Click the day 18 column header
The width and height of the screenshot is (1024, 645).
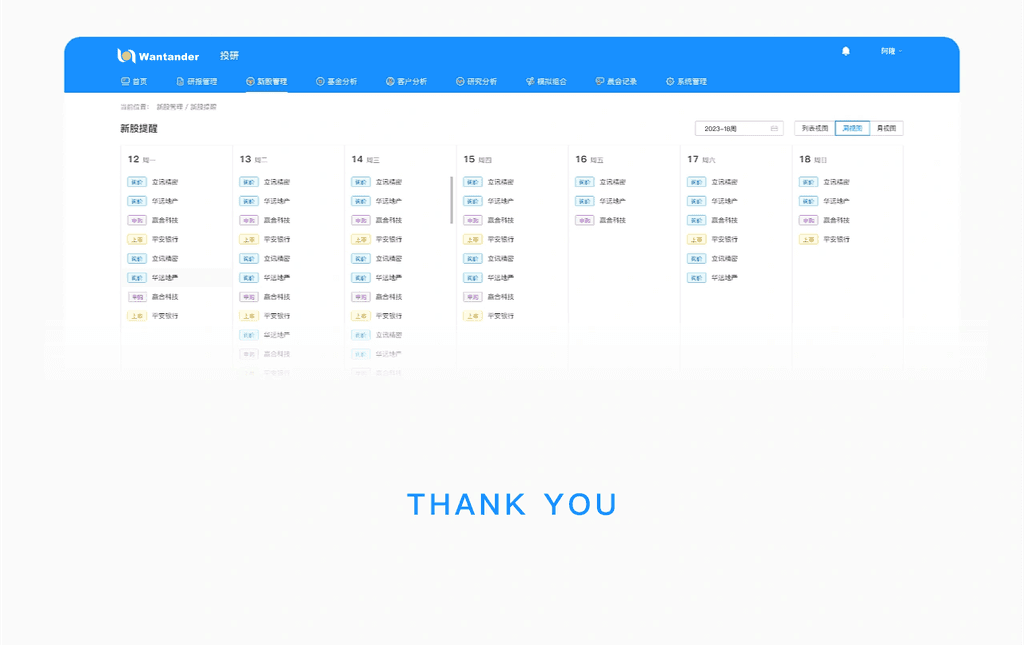click(x=813, y=159)
